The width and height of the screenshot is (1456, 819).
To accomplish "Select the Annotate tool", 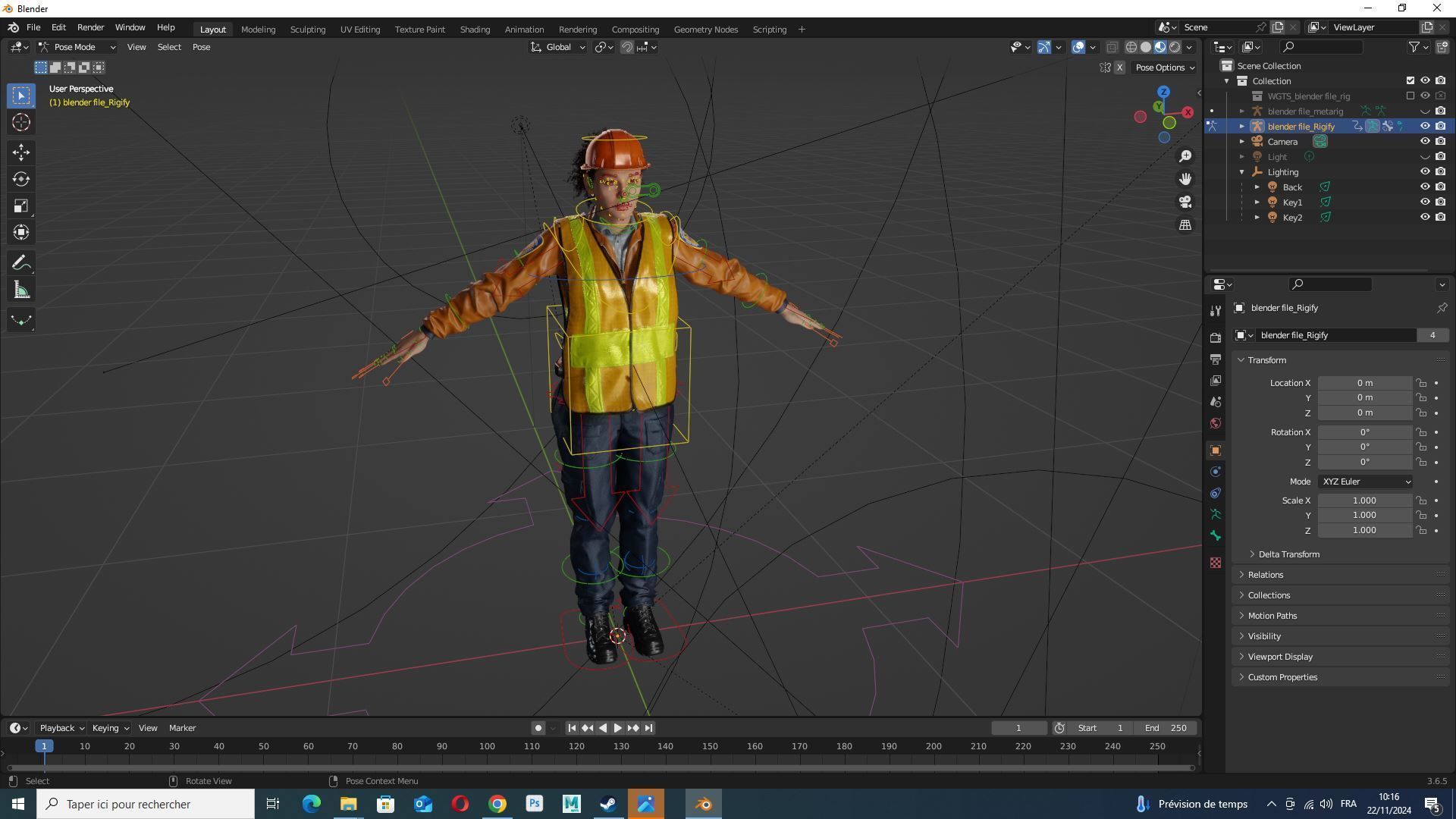I will click(21, 263).
